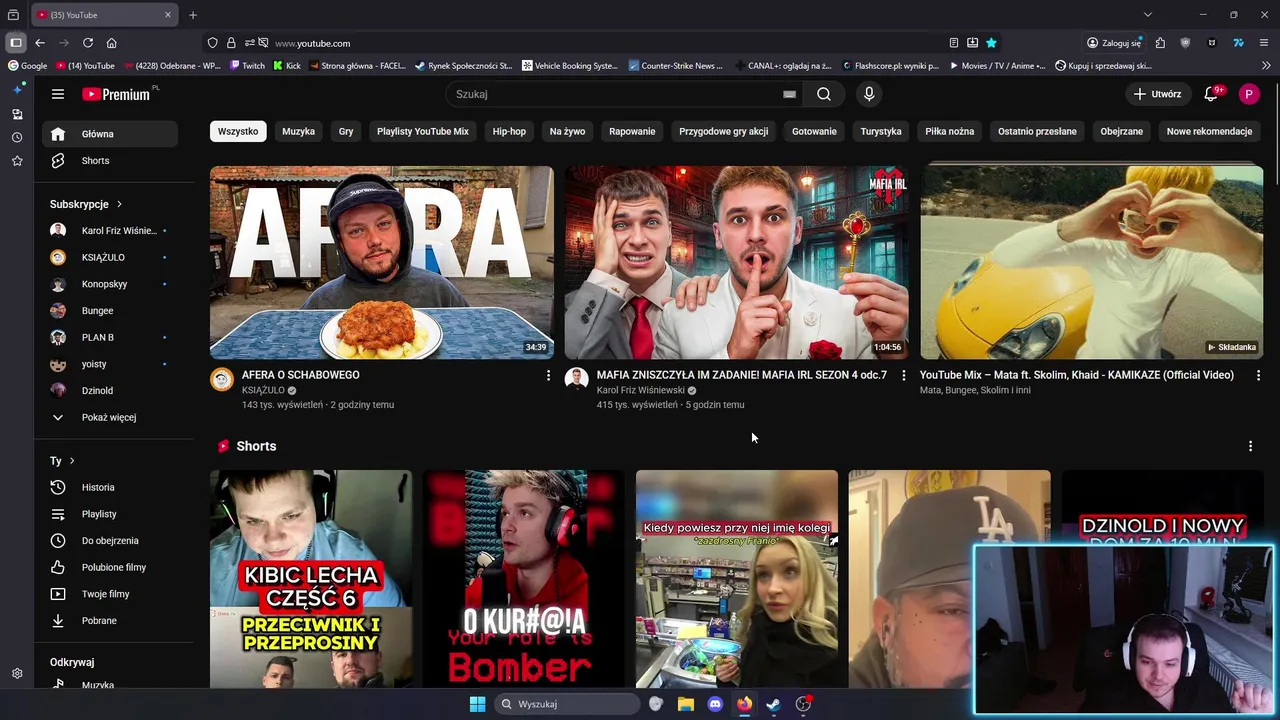Open Polubione filmy liked videos
Image resolution: width=1280 pixels, height=720 pixels.
coord(110,567)
